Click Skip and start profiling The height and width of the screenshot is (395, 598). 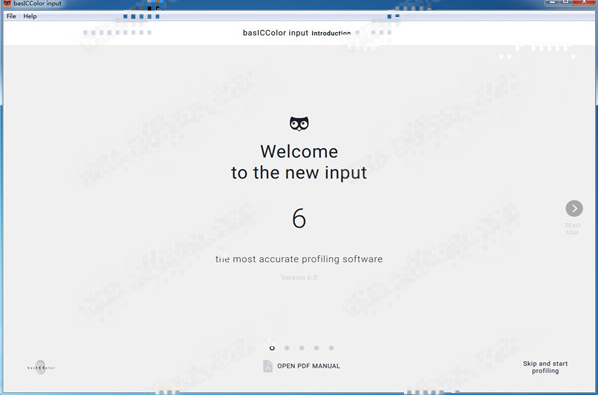545,367
